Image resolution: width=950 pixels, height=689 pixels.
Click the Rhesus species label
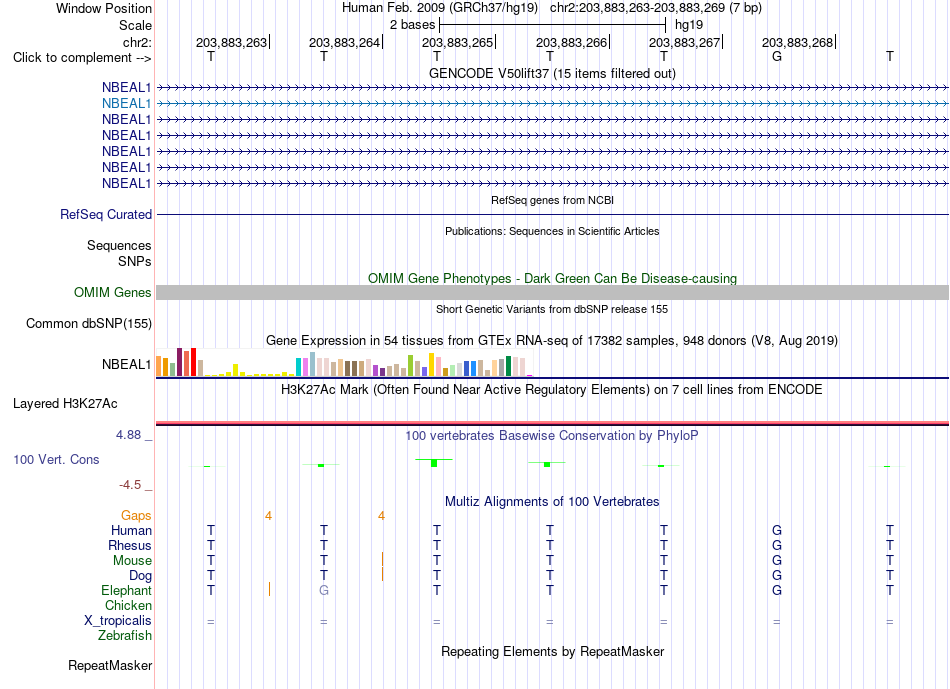(130, 546)
